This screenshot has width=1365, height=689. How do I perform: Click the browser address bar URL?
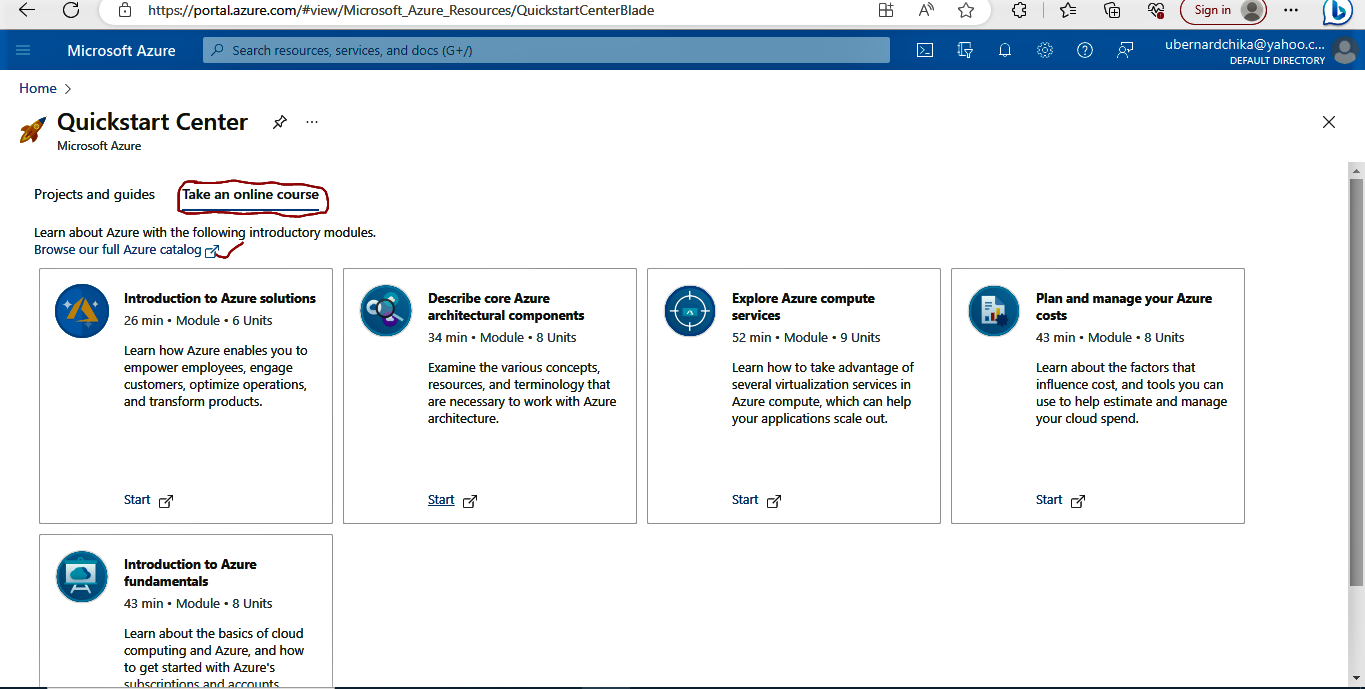401,10
